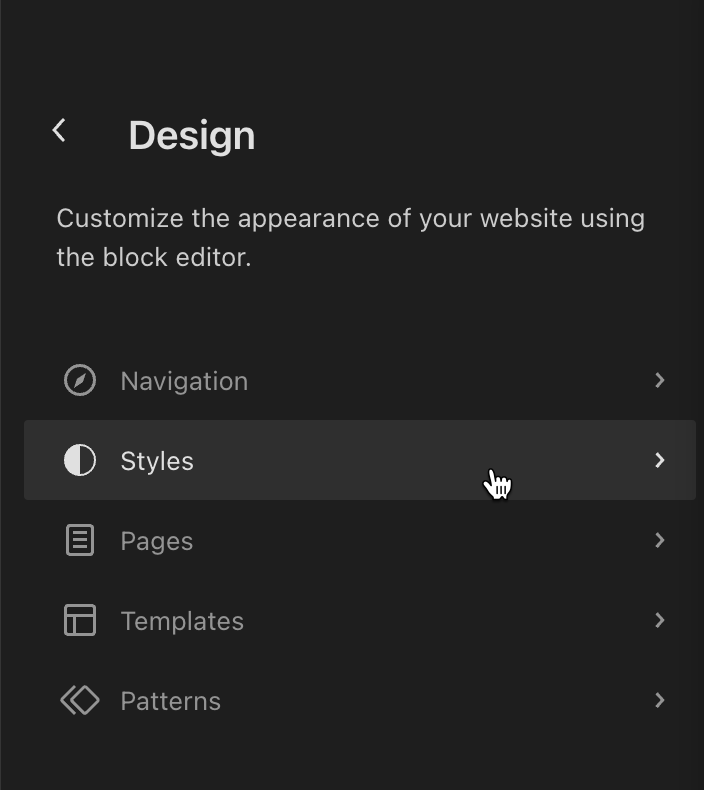Select the Styles menu label
This screenshot has height=790, width=704.
(157, 461)
